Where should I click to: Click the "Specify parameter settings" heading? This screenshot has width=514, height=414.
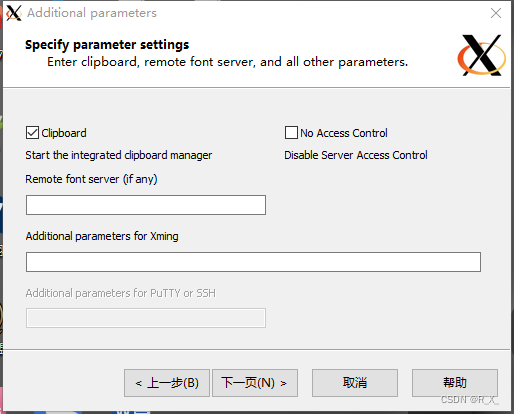(x=107, y=45)
